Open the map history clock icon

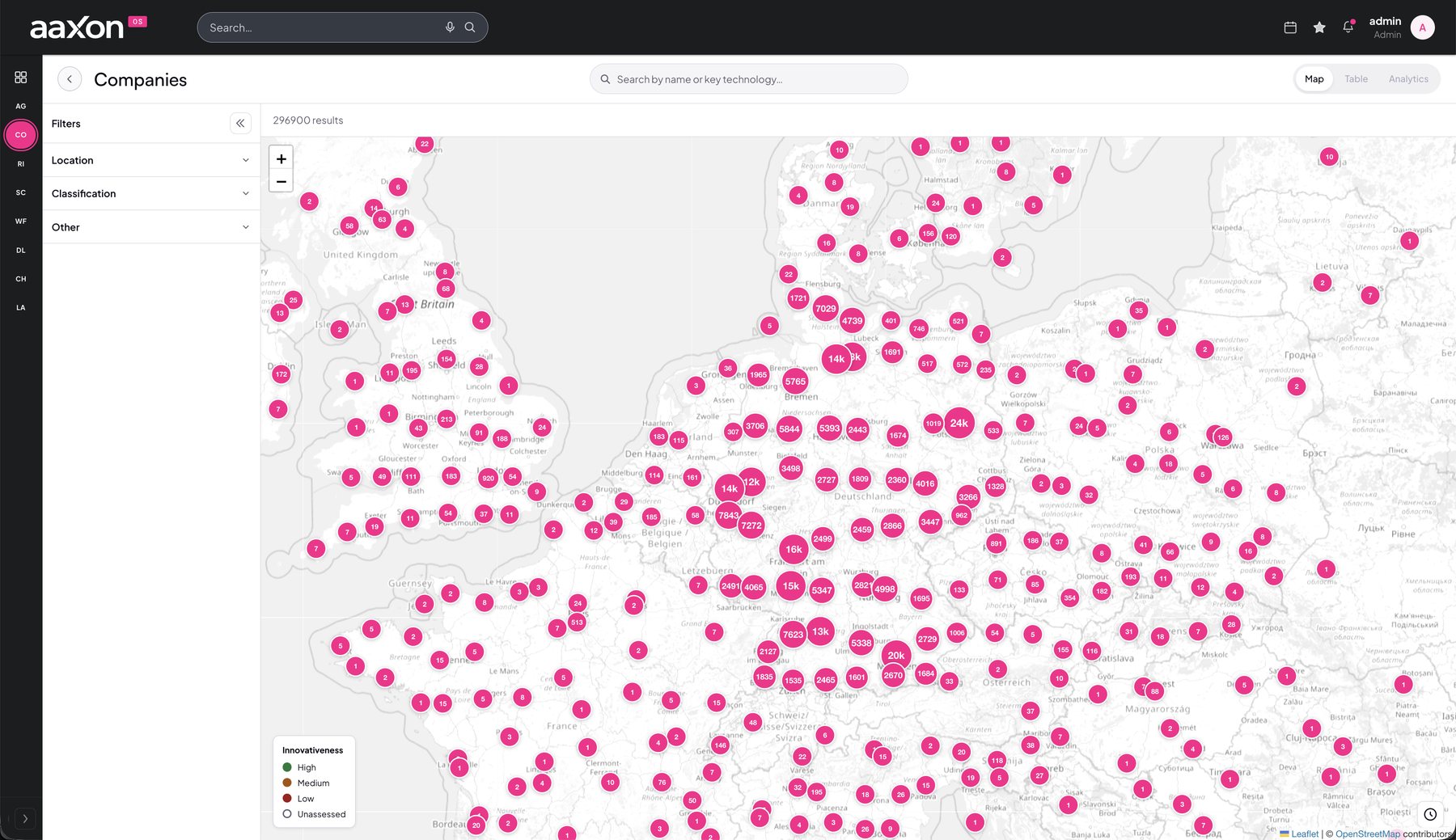click(x=1430, y=814)
